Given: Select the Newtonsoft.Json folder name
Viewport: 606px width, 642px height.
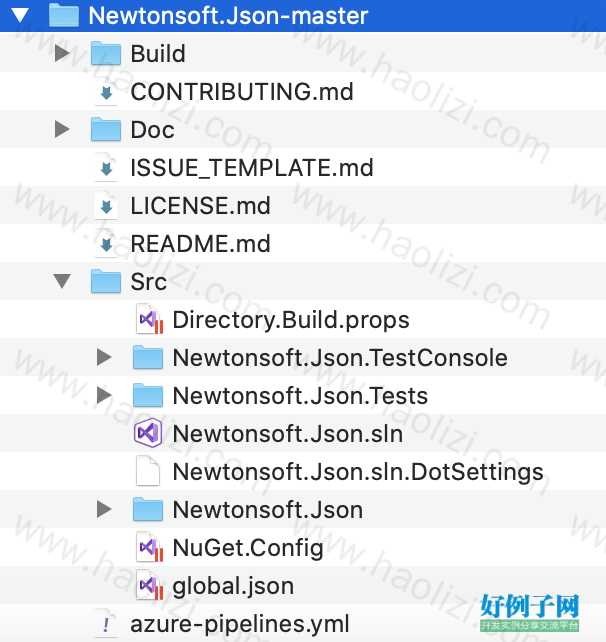Looking at the screenshot, I should 268,510.
